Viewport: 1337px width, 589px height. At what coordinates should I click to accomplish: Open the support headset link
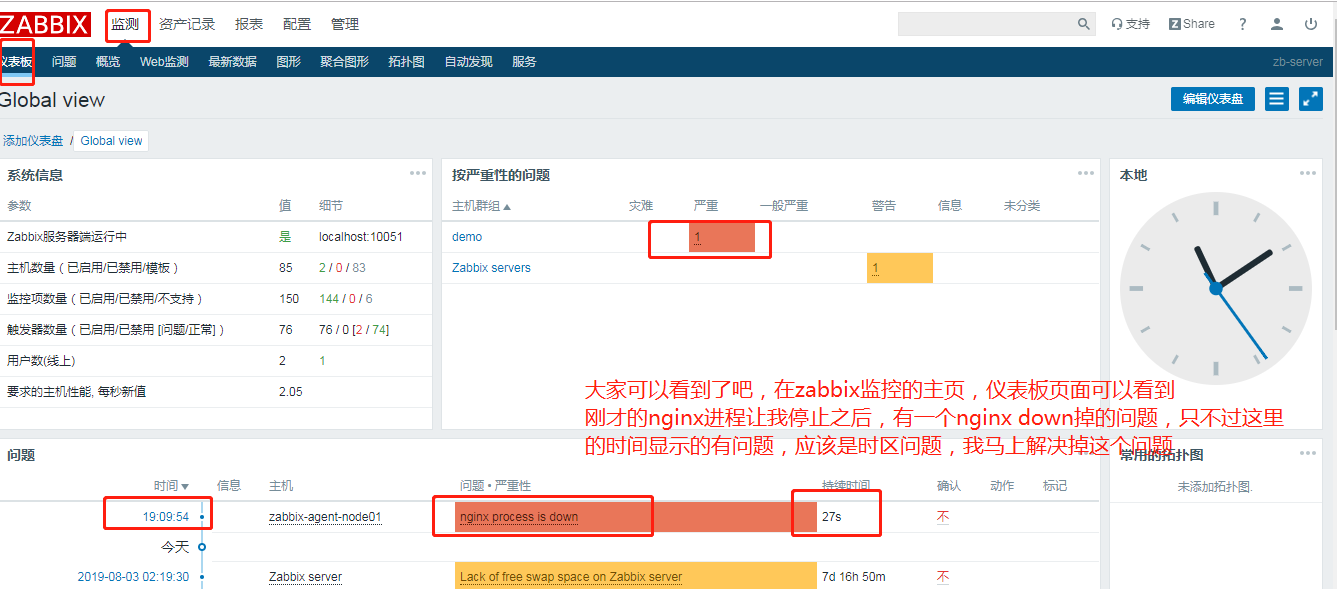(x=1131, y=24)
